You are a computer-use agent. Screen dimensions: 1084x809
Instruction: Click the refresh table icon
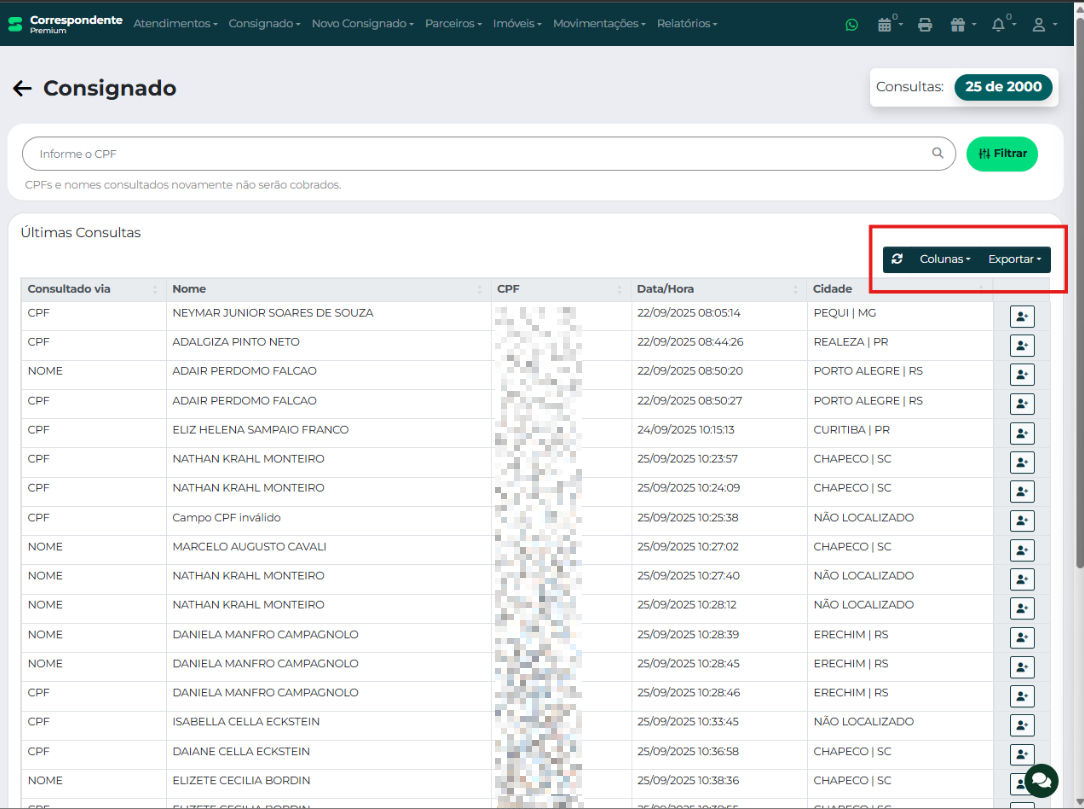[897, 259]
